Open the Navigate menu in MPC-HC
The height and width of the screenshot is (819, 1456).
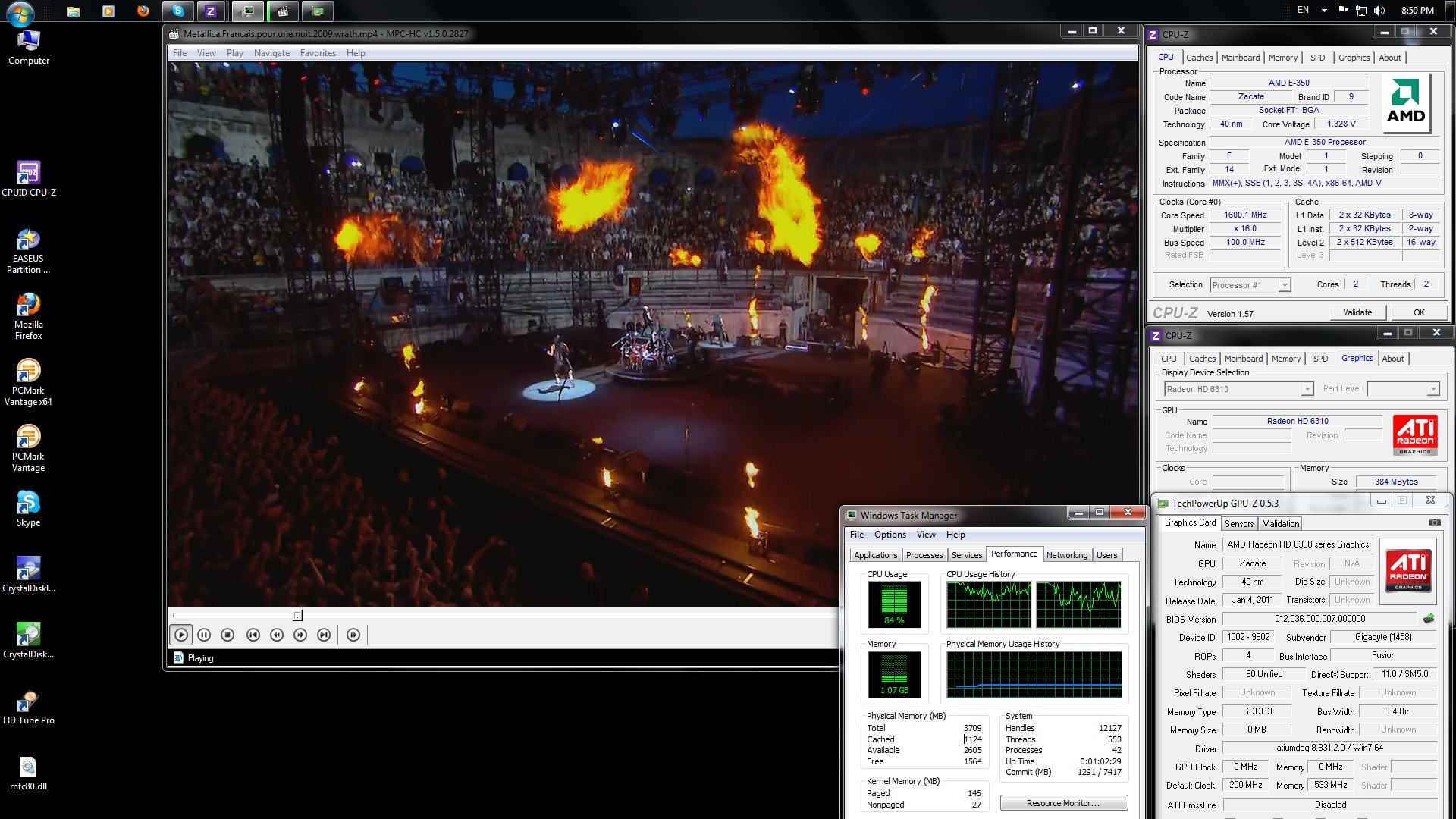(271, 53)
